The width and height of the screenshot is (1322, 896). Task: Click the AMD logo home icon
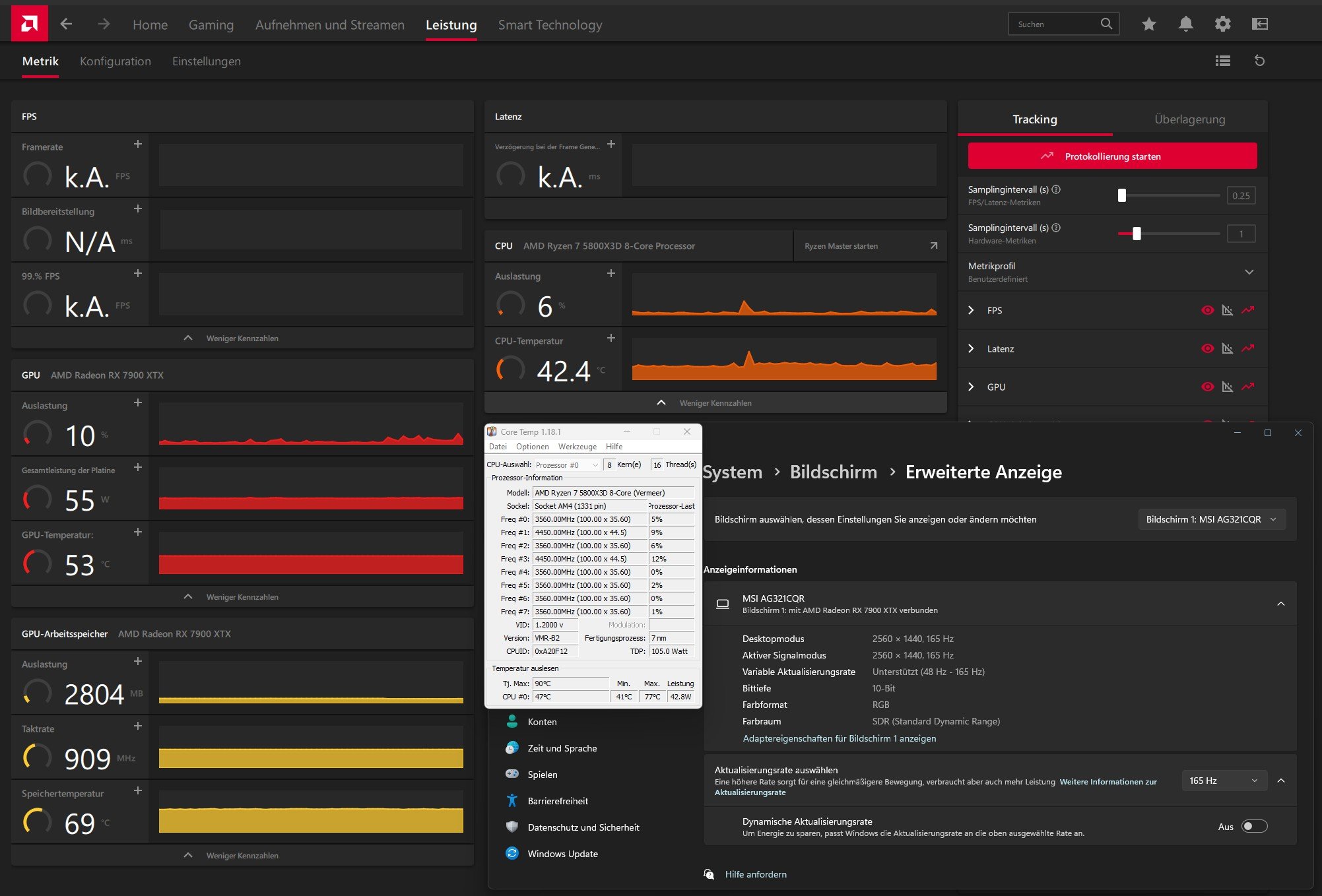pyautogui.click(x=30, y=24)
